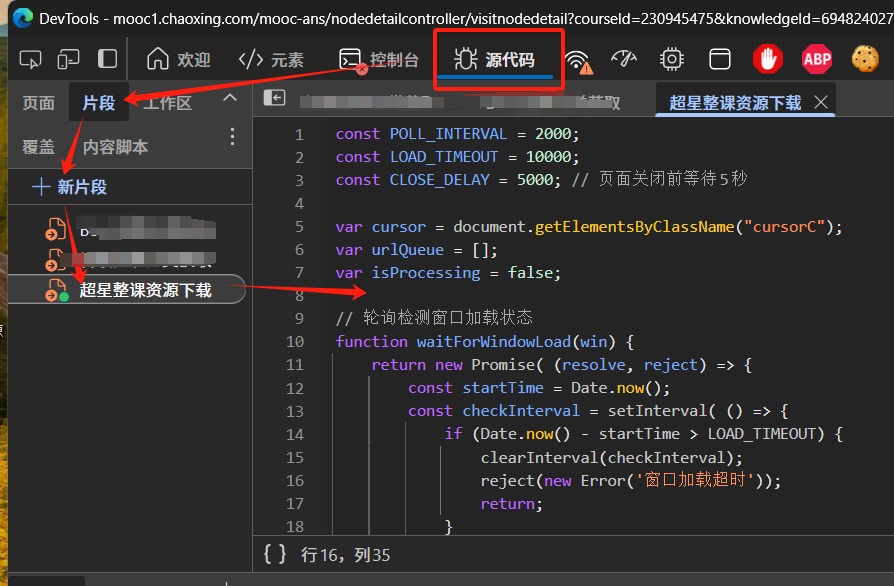Toggle device emulation icon
The height and width of the screenshot is (586, 894).
click(68, 59)
